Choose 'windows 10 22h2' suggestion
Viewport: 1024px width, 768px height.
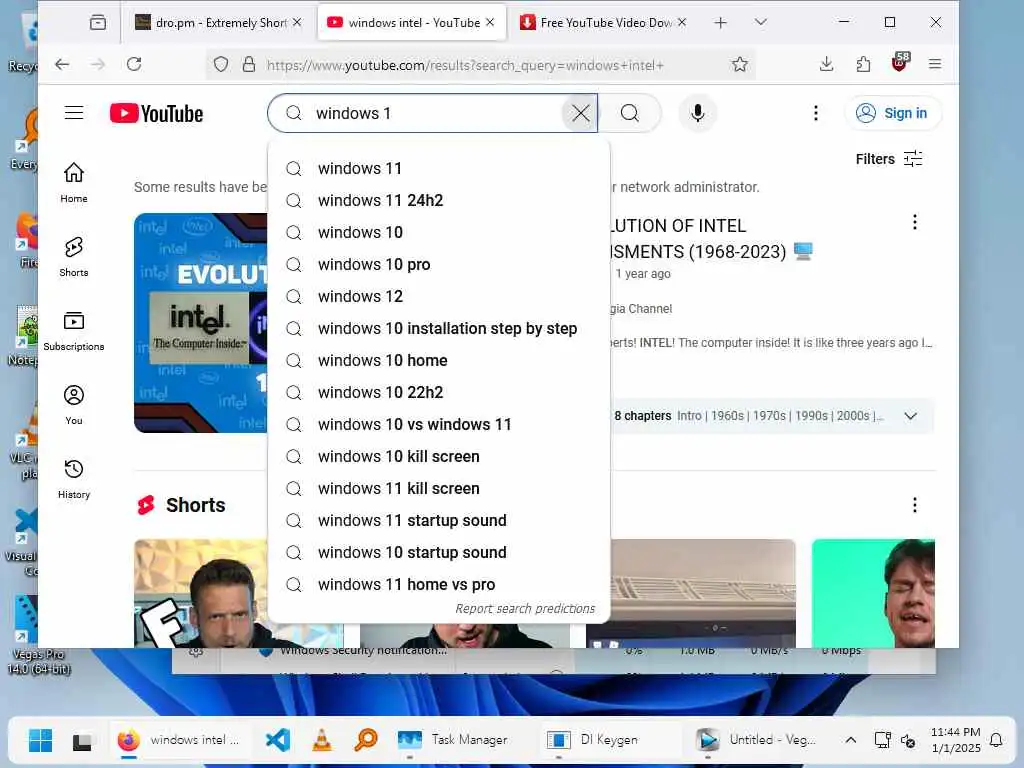tap(439, 392)
